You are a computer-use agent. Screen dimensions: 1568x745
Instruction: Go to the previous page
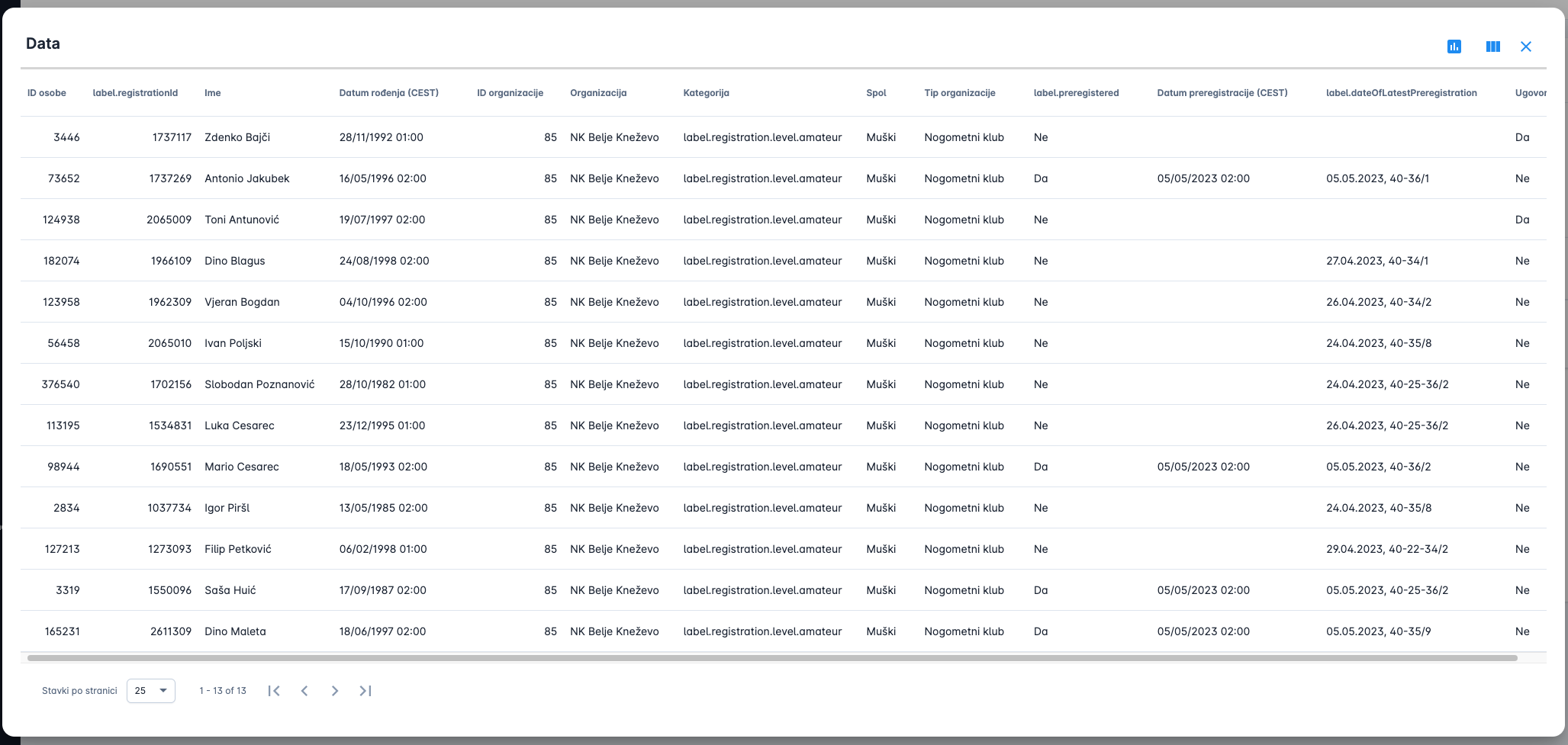click(x=304, y=691)
